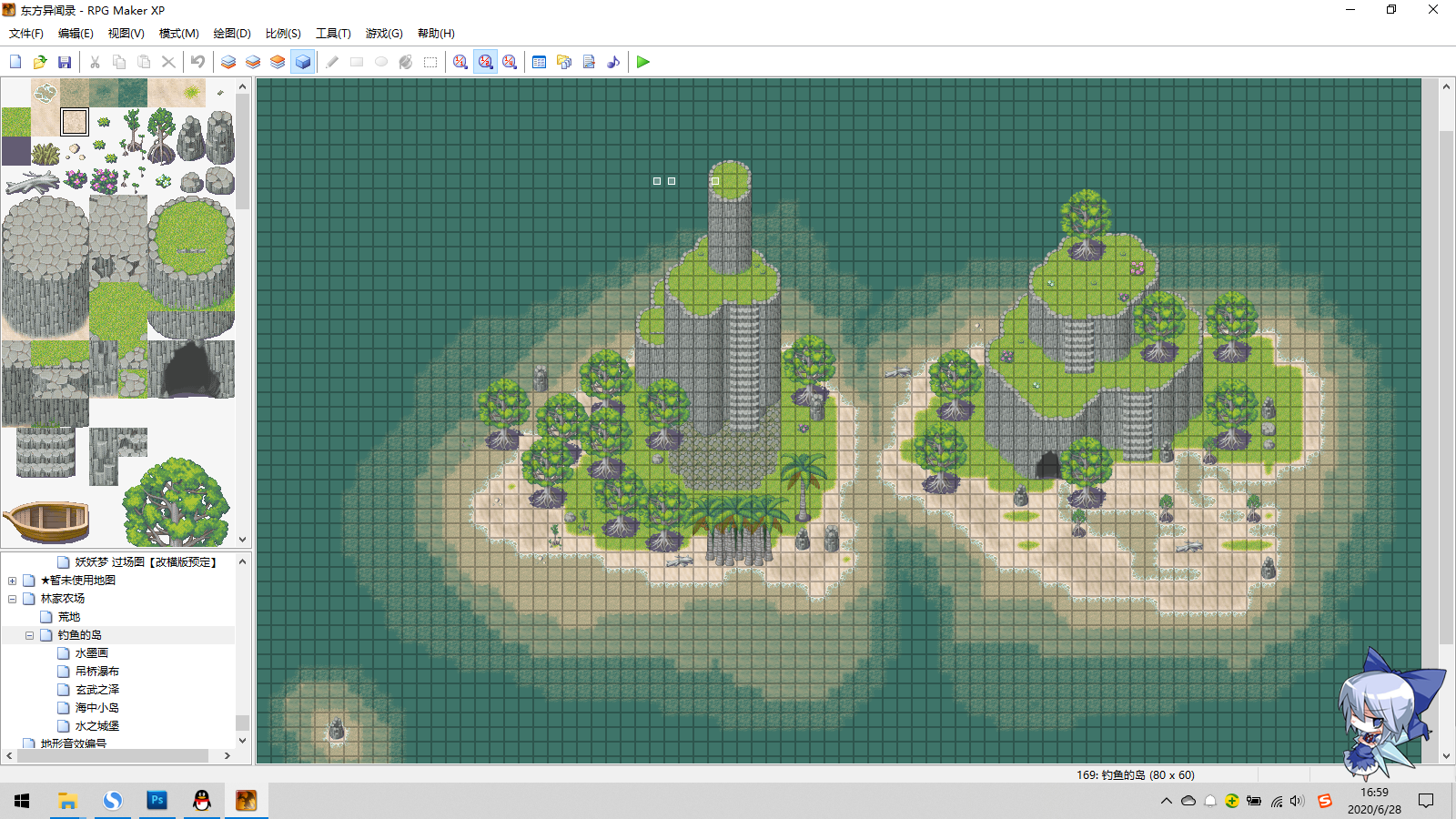Select the Rectangle drawing tool
The image size is (1456, 819).
click(357, 62)
